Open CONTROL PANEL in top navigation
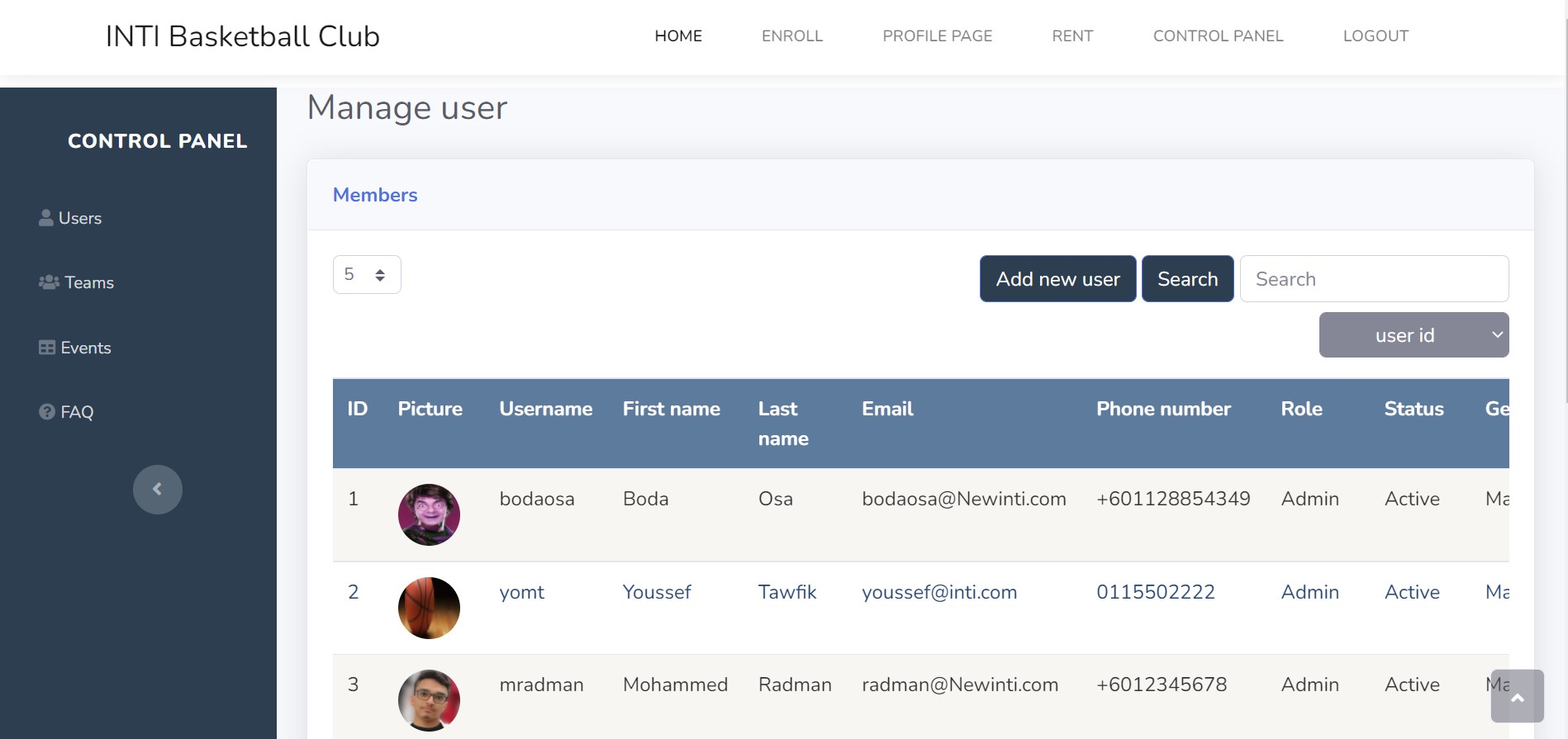The height and width of the screenshot is (739, 1568). point(1218,36)
